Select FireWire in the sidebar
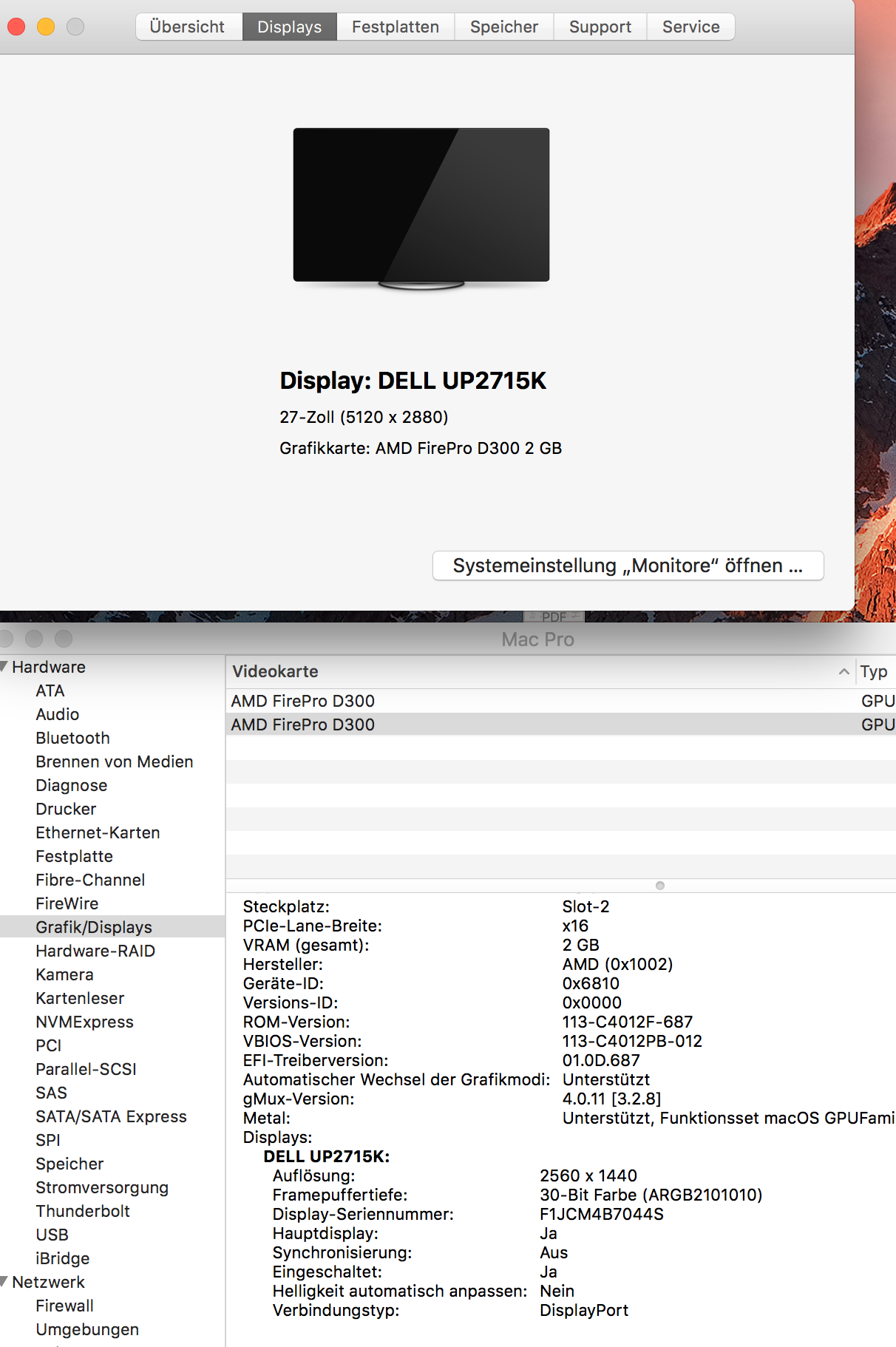The height and width of the screenshot is (1347, 896). (67, 903)
